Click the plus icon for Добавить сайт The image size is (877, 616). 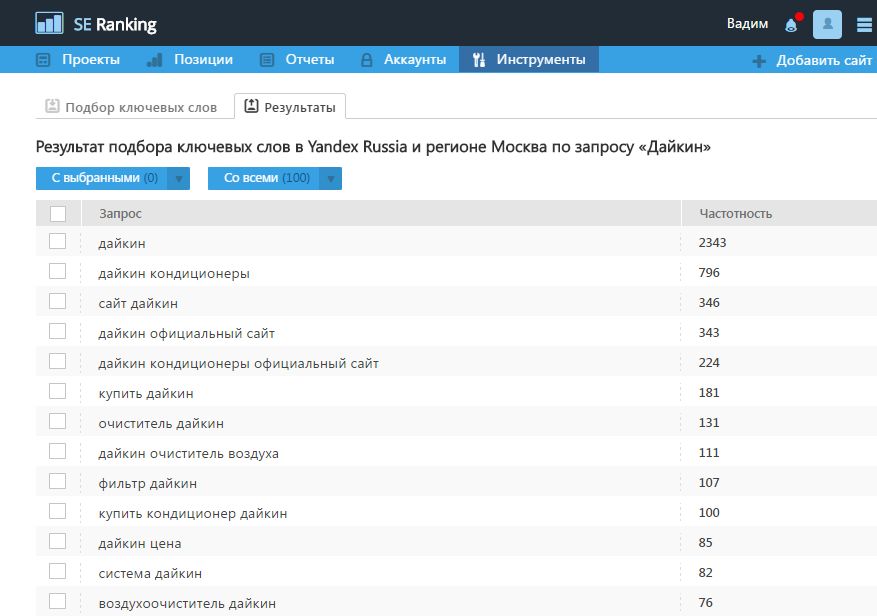[759, 61]
